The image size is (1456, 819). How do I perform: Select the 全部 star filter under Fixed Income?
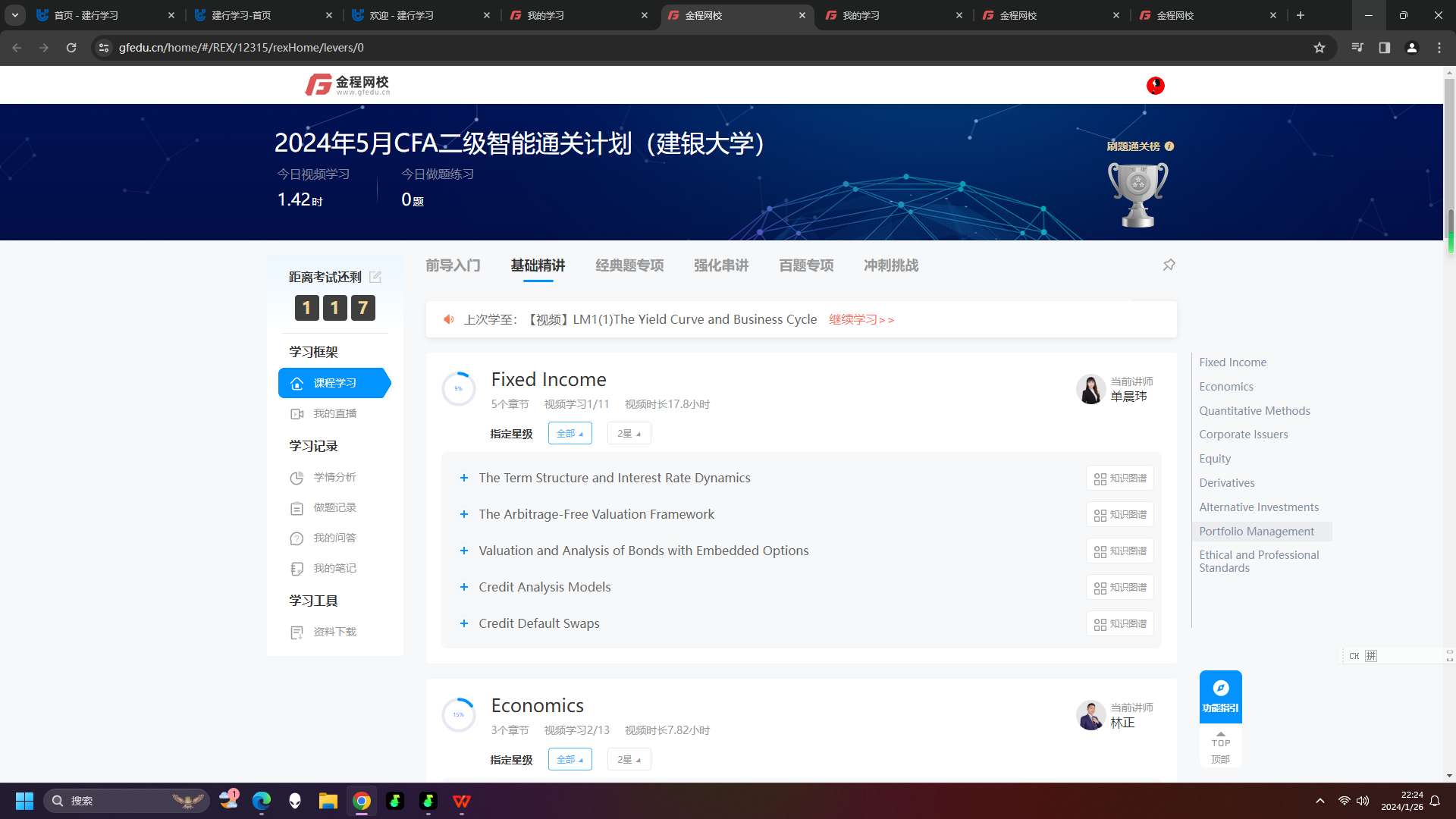(570, 433)
